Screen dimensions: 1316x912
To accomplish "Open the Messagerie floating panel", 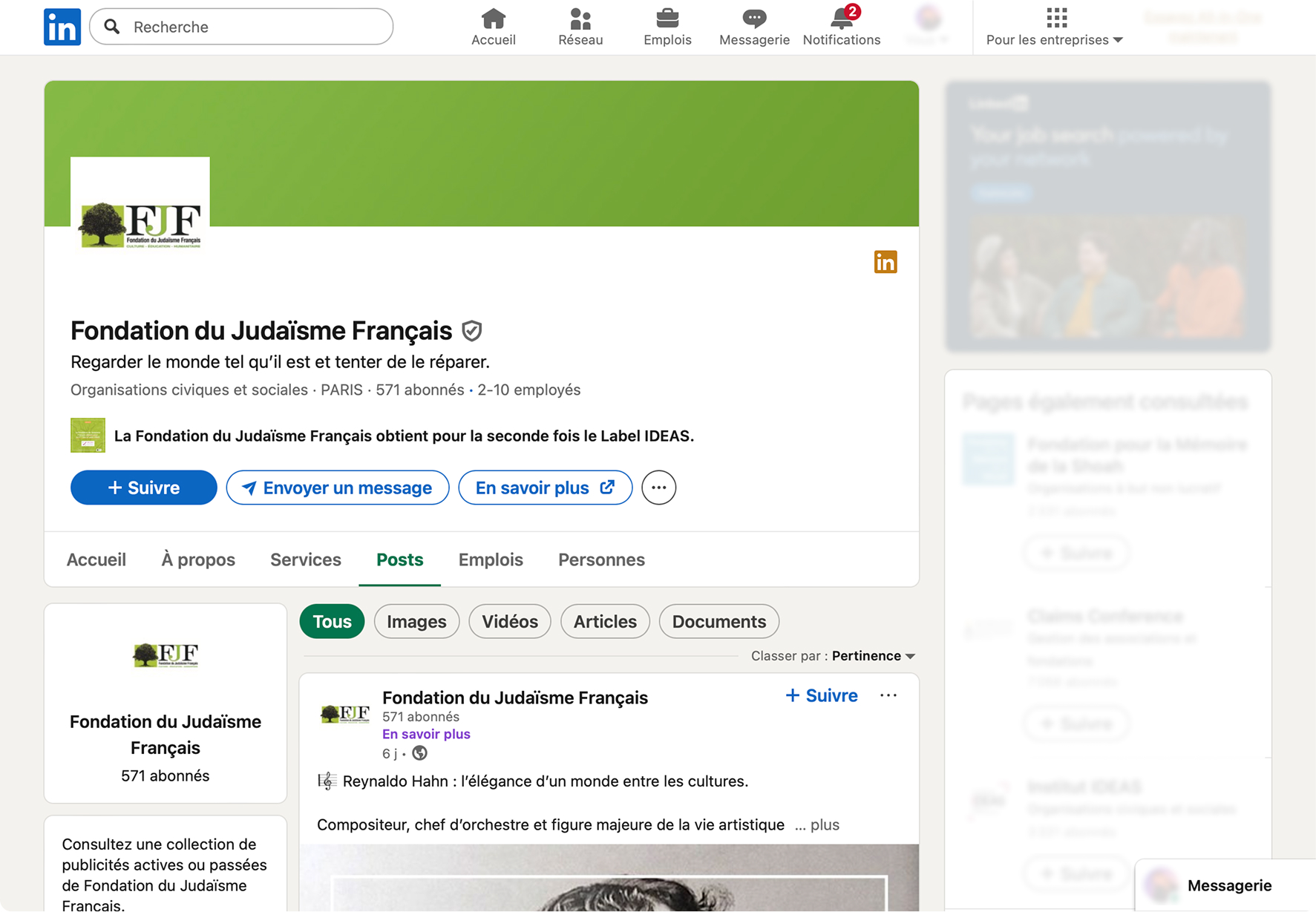I will point(1225,885).
